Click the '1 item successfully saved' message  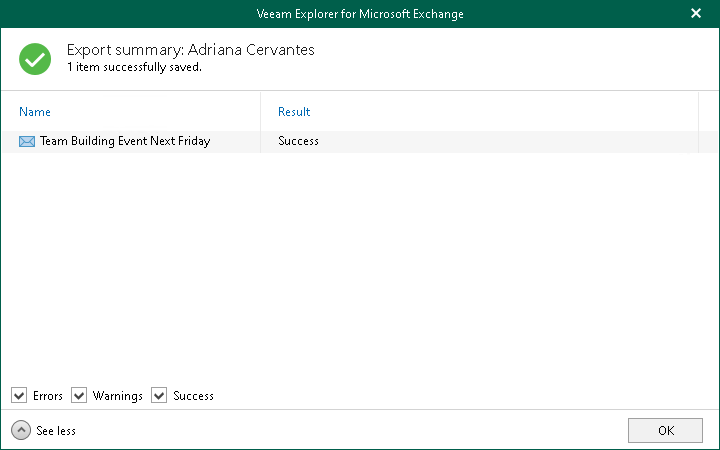[134, 67]
